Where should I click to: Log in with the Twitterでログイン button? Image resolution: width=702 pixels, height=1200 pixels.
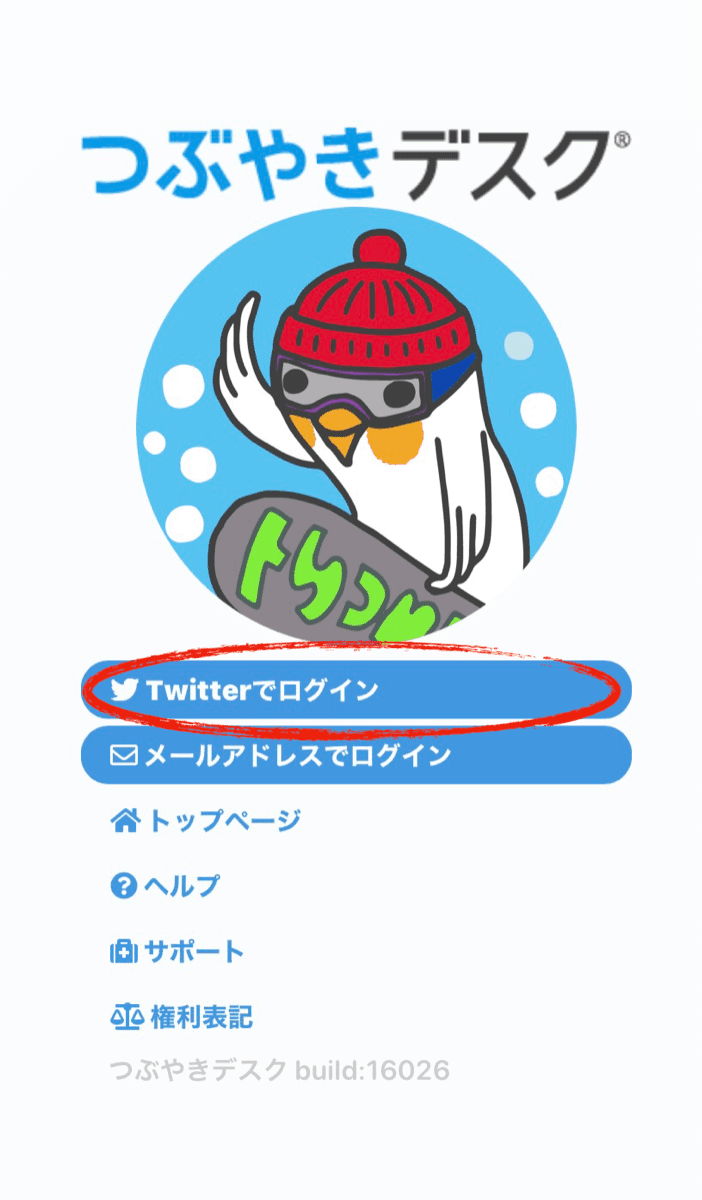tap(356, 690)
